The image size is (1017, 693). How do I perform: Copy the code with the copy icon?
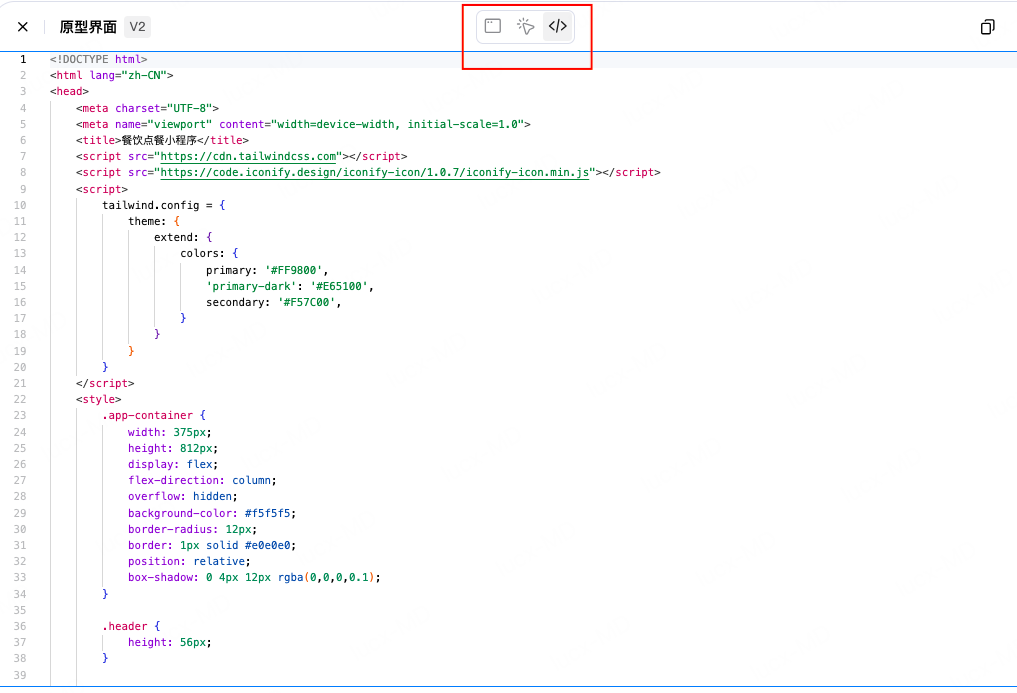(x=987, y=27)
